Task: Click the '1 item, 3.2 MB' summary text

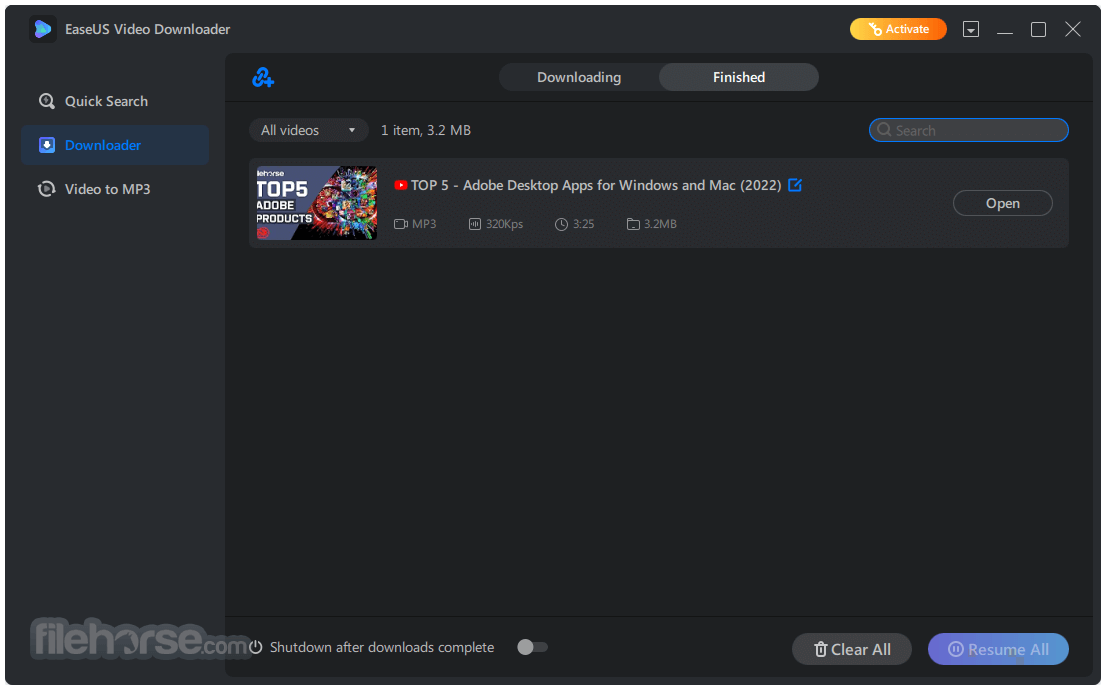Action: 426,130
